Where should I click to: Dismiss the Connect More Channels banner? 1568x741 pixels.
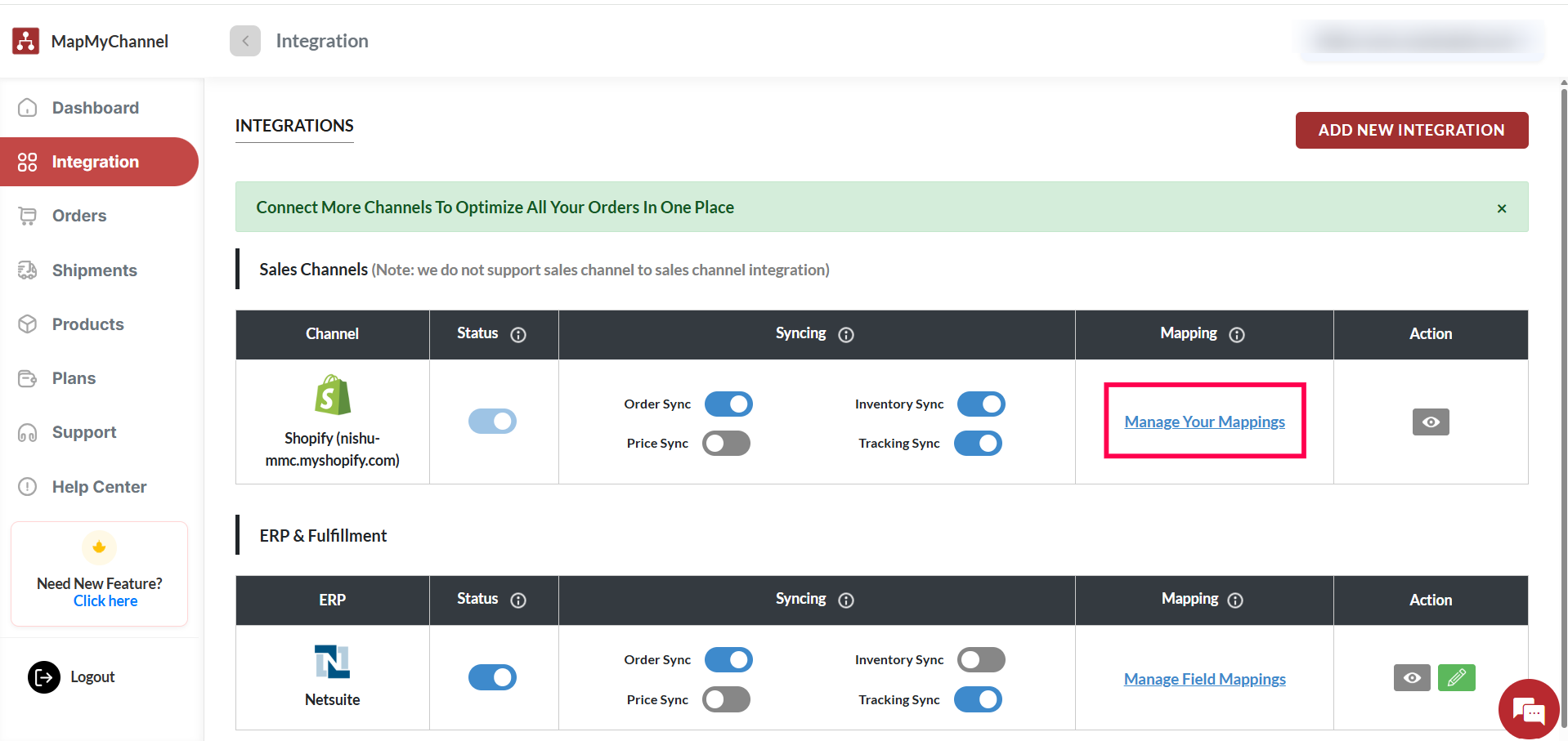(1501, 208)
